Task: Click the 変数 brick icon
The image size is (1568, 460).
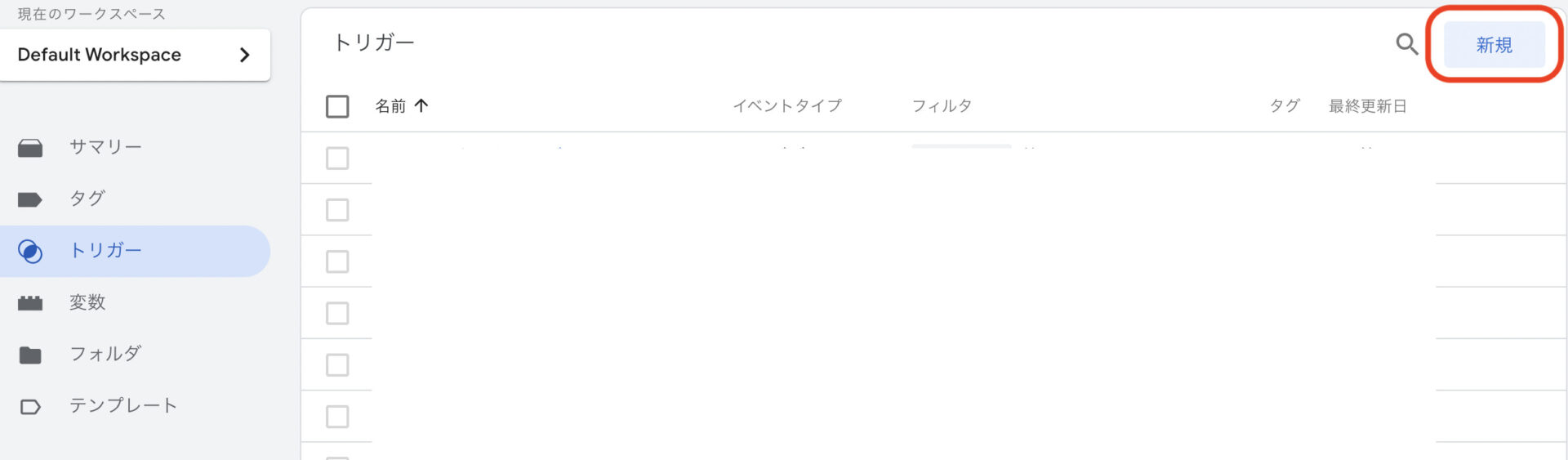Action: (30, 303)
